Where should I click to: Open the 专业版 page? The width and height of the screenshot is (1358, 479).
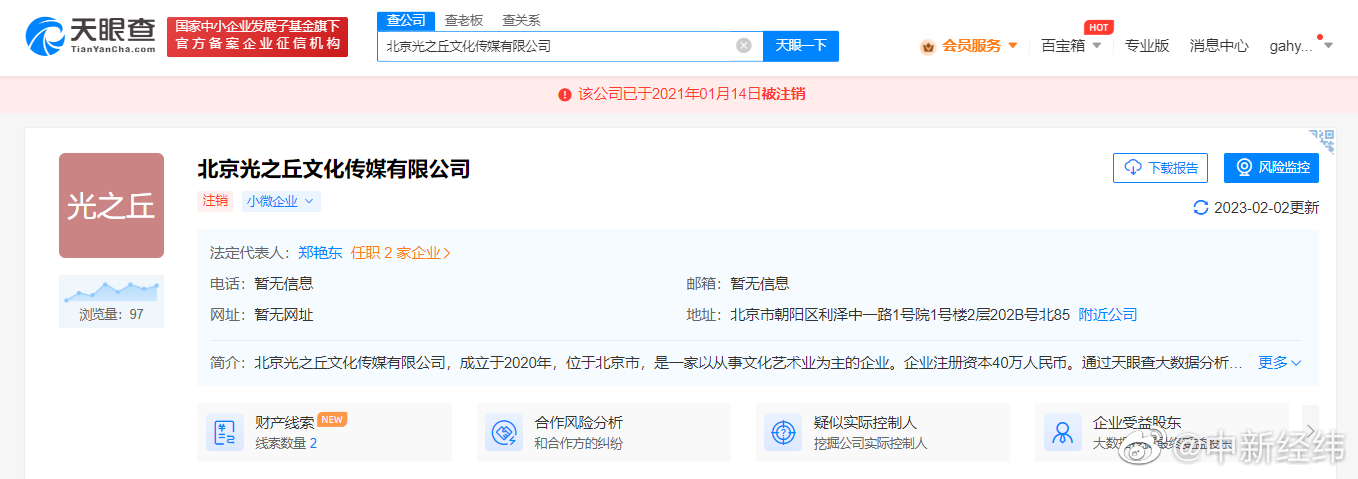tap(1147, 46)
